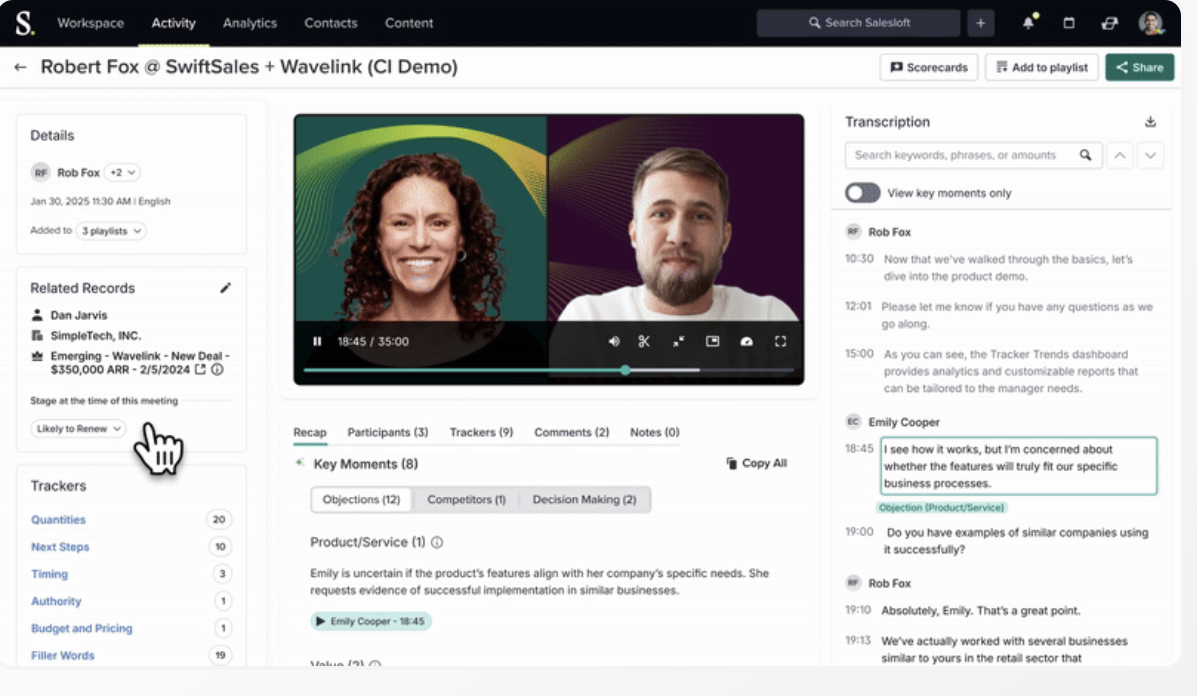Screen dimensions: 1197x696
Task: Click the Dan Jarvis related record
Action: [x=79, y=315]
